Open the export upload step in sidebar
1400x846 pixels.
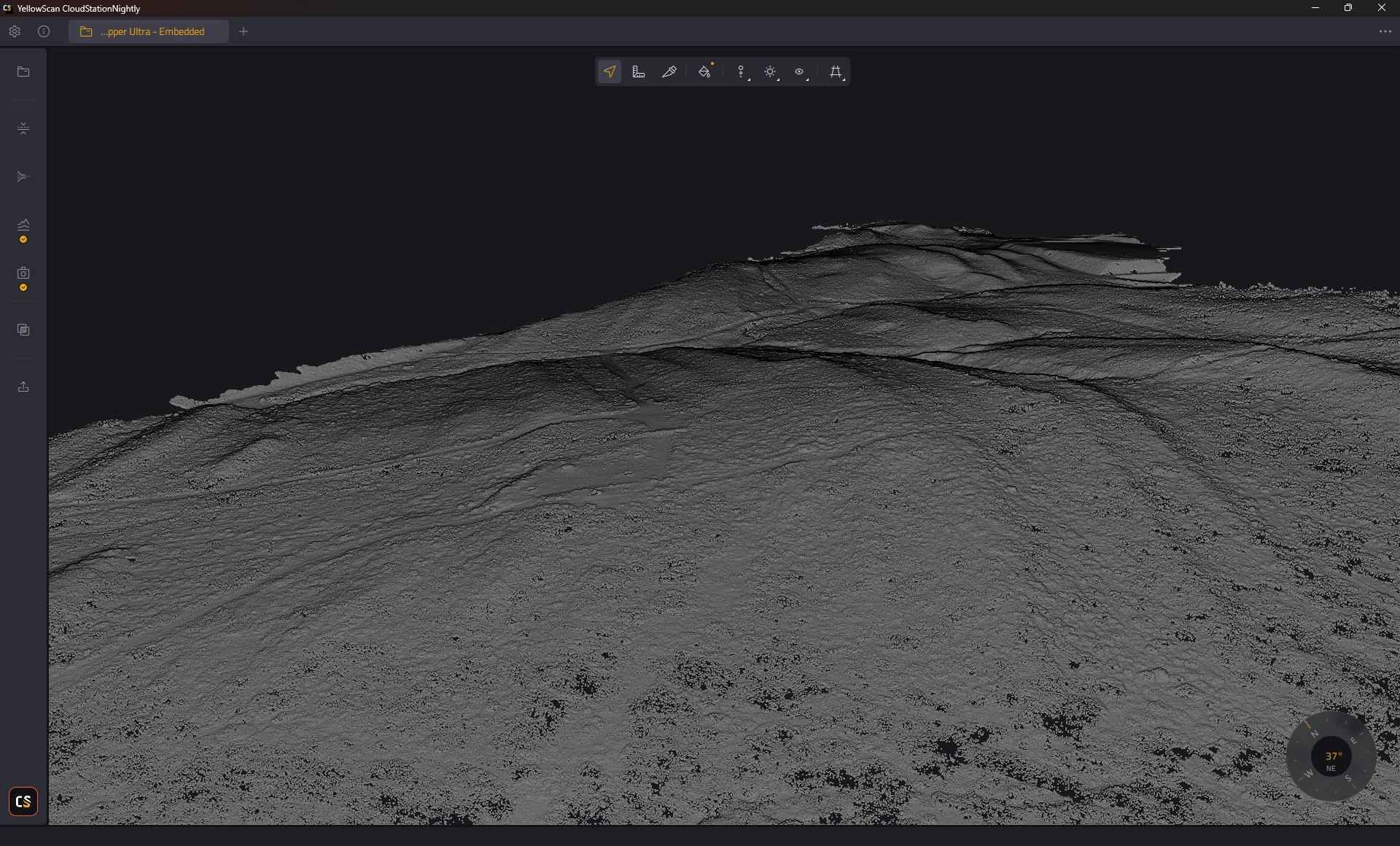pyautogui.click(x=23, y=387)
